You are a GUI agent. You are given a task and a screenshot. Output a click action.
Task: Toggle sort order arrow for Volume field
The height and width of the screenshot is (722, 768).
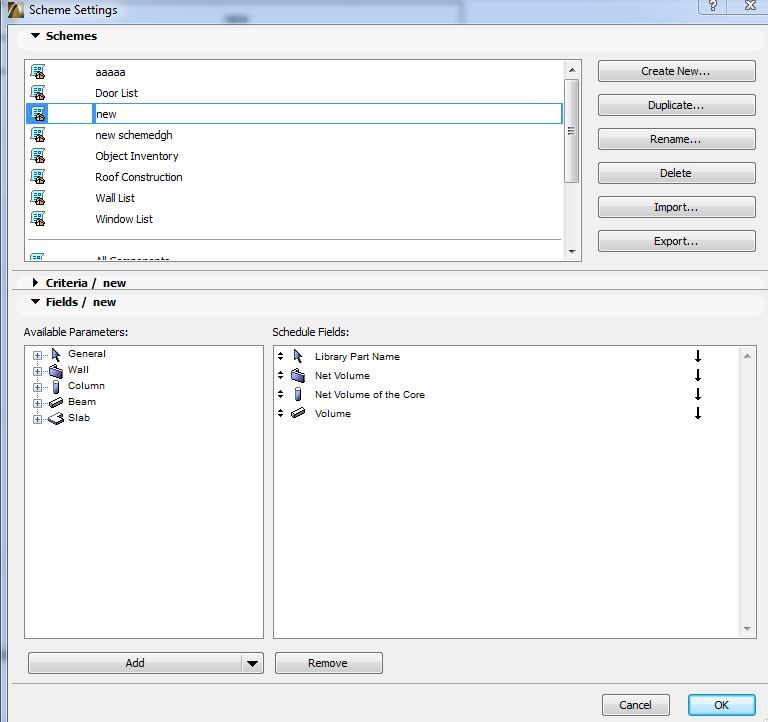[698, 413]
